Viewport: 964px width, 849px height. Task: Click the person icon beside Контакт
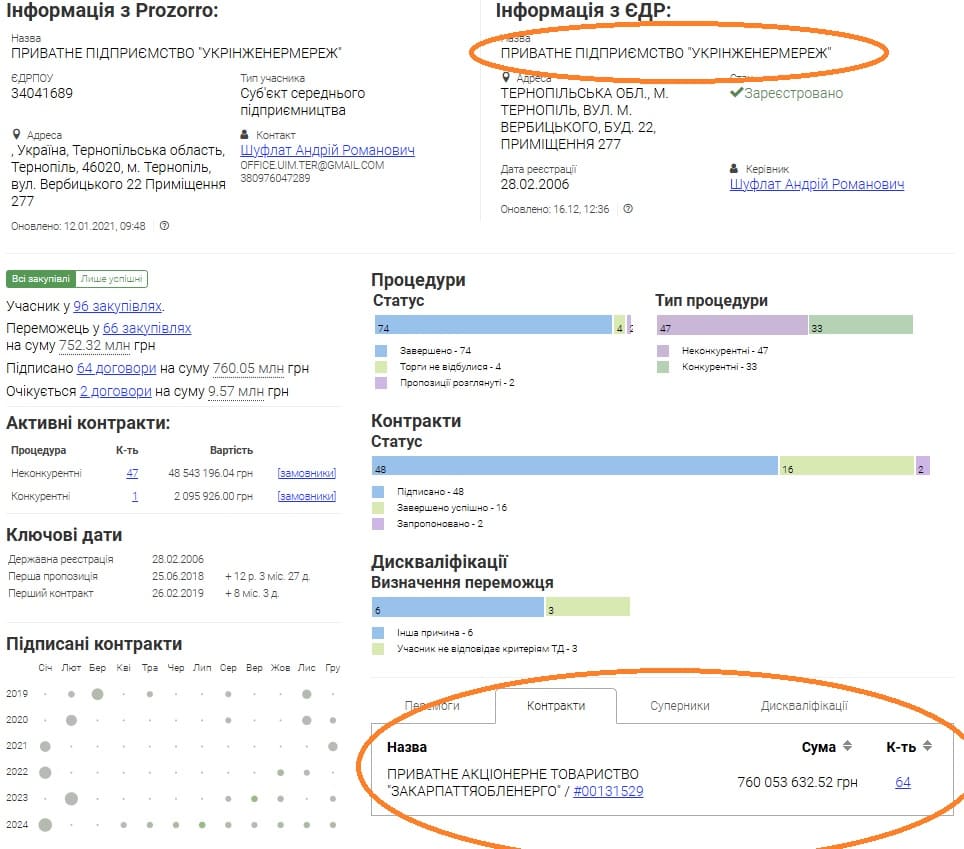click(246, 135)
